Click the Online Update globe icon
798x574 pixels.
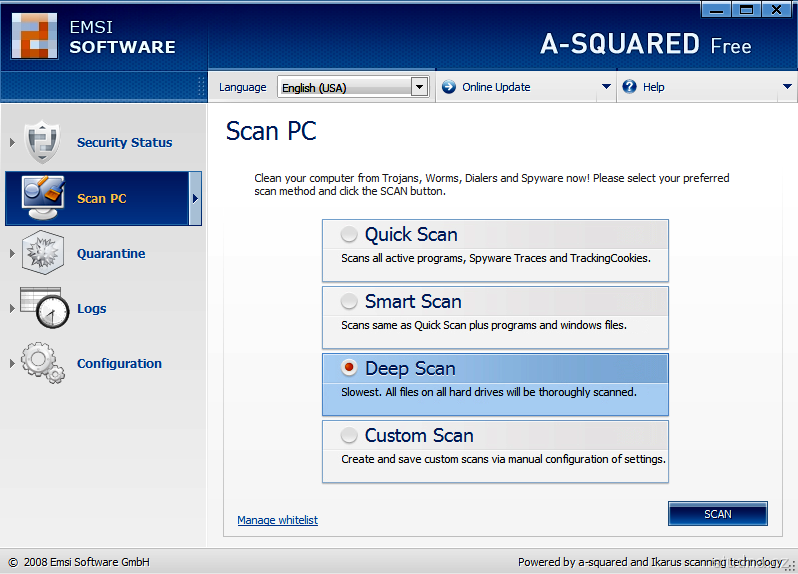[x=447, y=87]
